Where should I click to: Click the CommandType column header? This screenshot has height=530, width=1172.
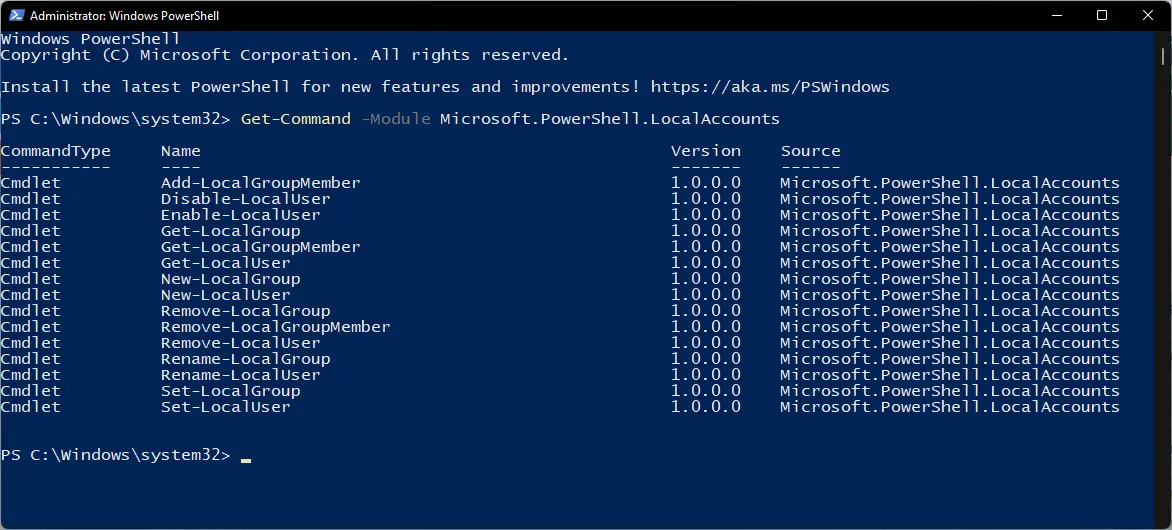click(55, 151)
